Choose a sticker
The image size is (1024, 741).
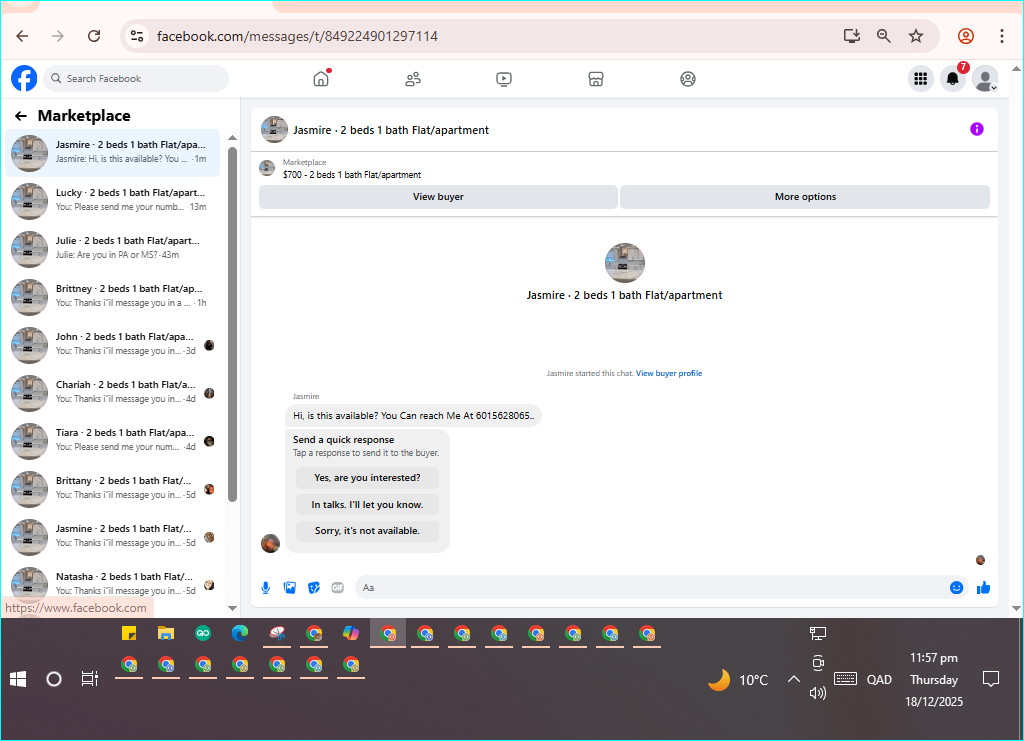point(314,588)
